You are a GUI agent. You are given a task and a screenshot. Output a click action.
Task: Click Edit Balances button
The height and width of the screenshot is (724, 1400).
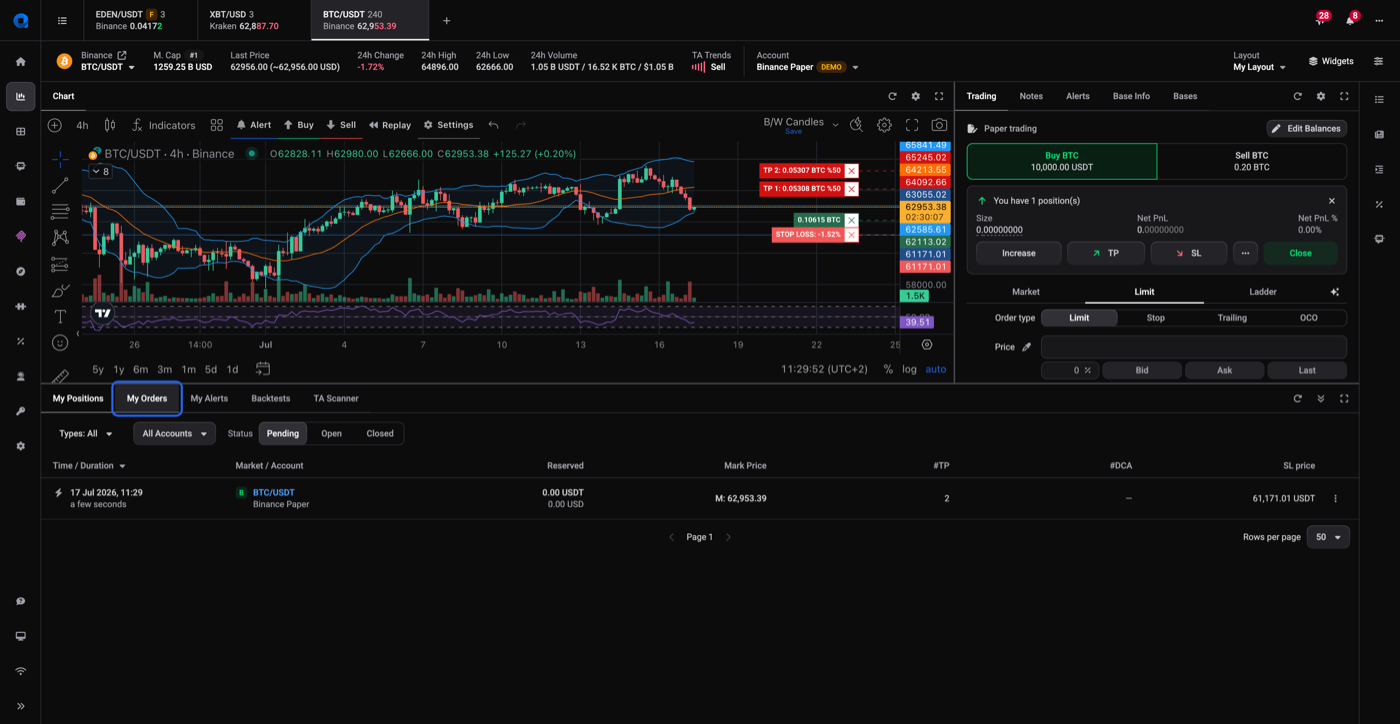point(1306,128)
